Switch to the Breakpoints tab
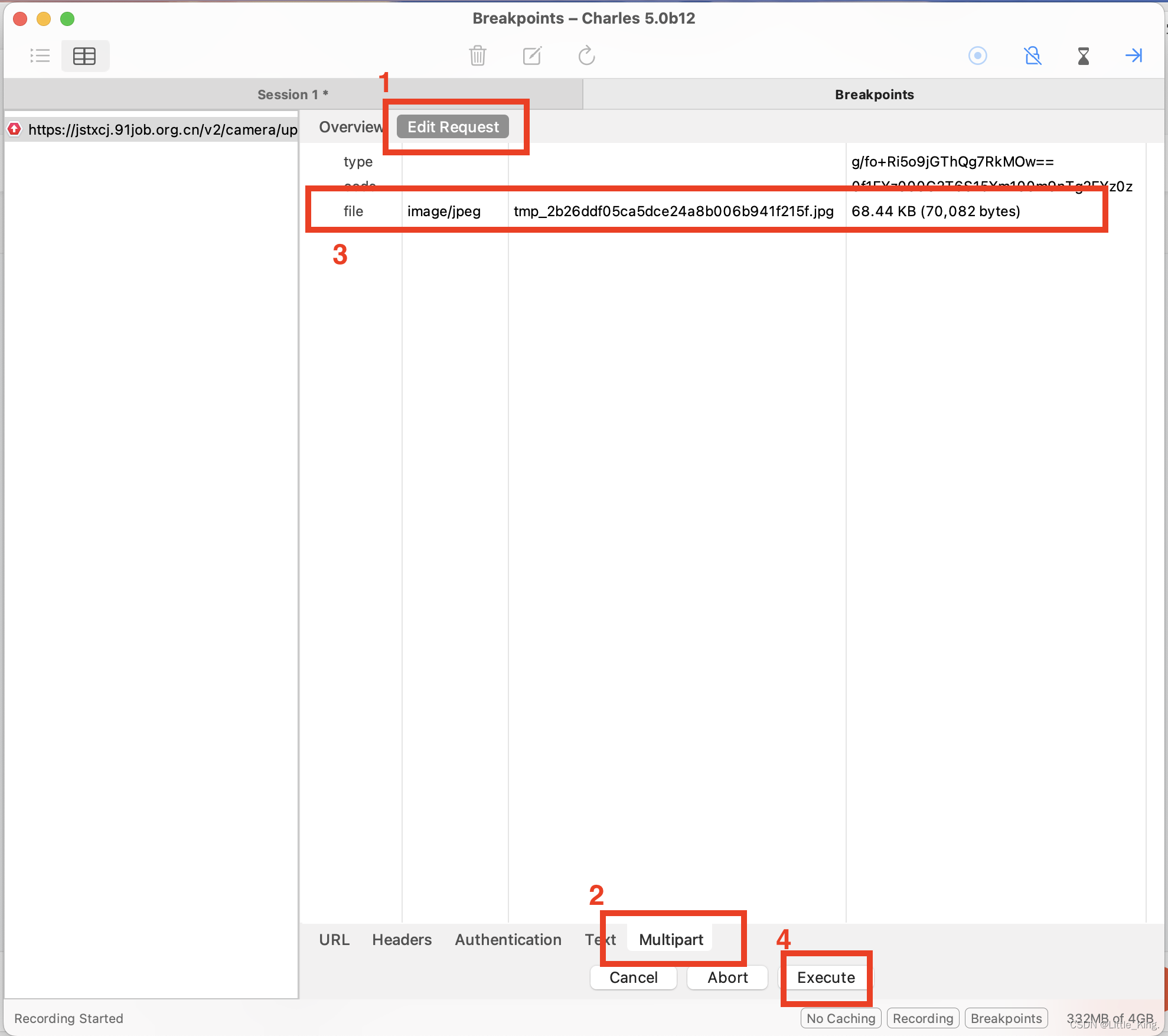This screenshot has width=1168, height=1036. [874, 95]
